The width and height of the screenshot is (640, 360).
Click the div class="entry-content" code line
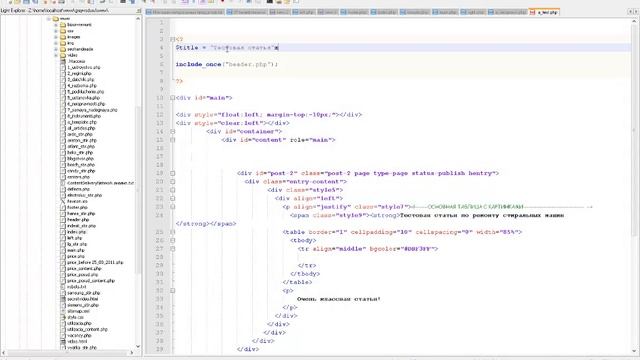296,182
